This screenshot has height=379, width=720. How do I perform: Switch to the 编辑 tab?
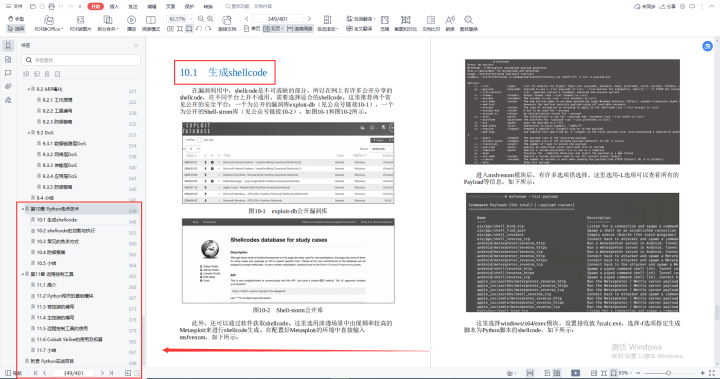(x=152, y=6)
